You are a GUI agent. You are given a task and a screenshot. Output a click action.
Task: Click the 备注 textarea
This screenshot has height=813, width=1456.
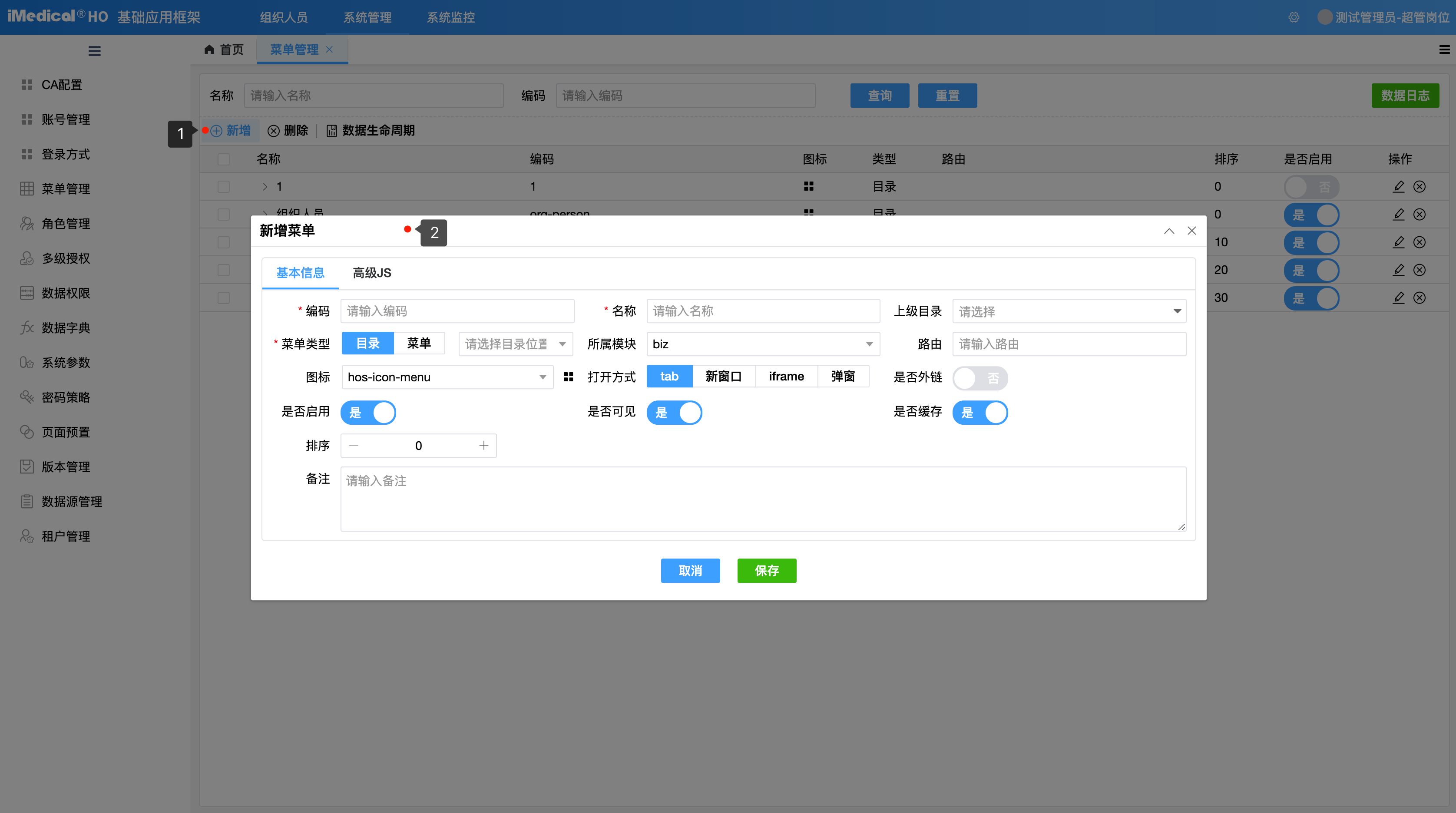point(764,499)
